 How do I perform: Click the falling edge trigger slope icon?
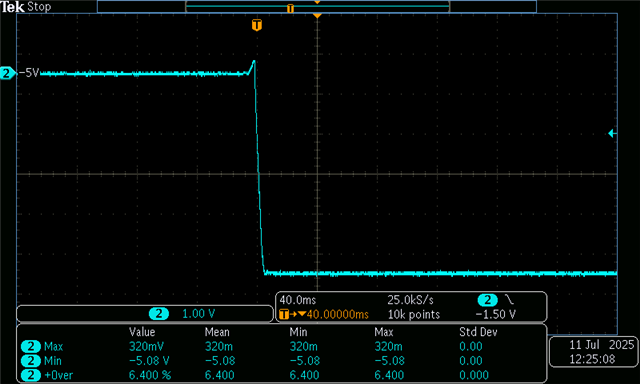(x=509, y=300)
